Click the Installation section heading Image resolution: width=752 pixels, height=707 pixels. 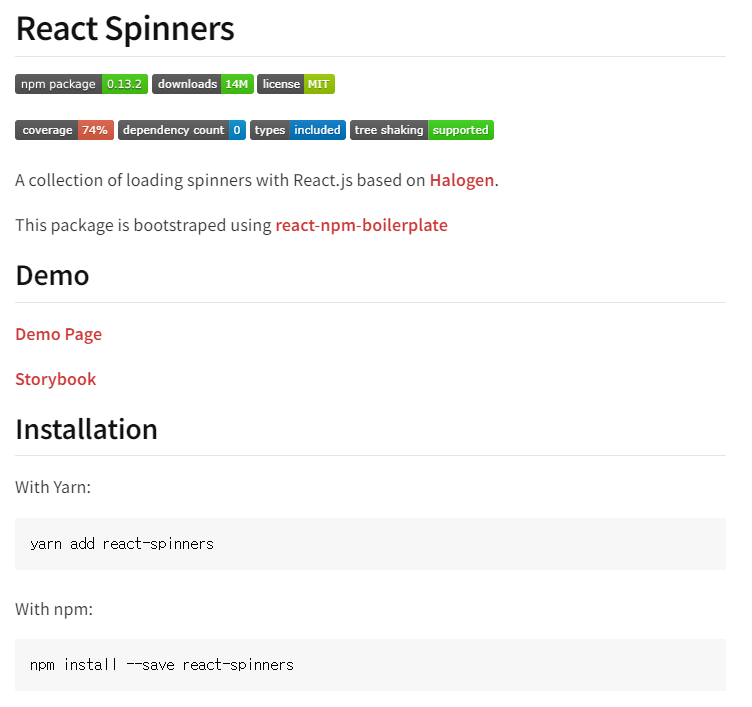click(x=86, y=429)
